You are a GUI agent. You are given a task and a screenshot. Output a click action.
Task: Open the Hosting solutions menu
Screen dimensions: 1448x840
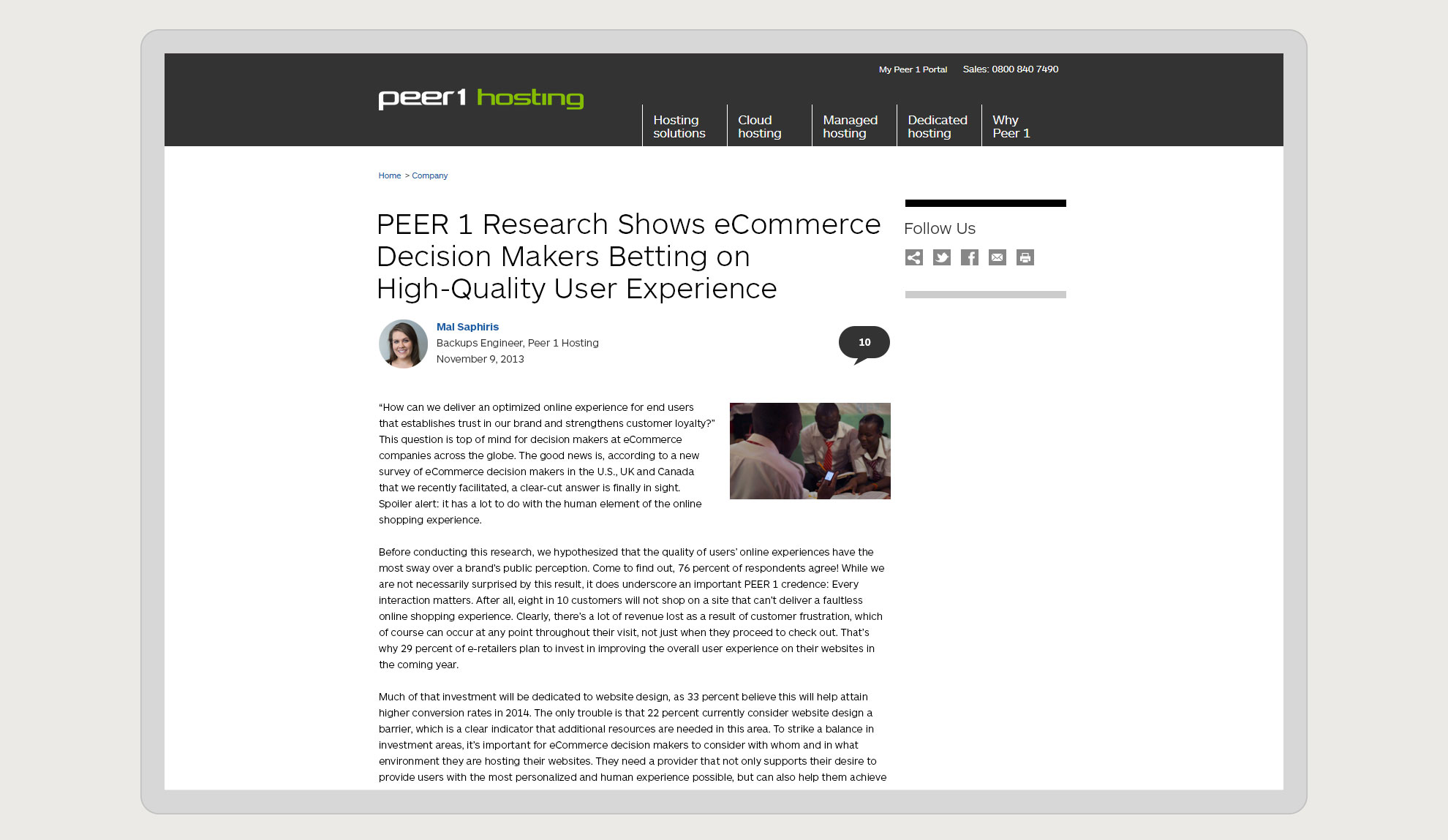tap(679, 126)
